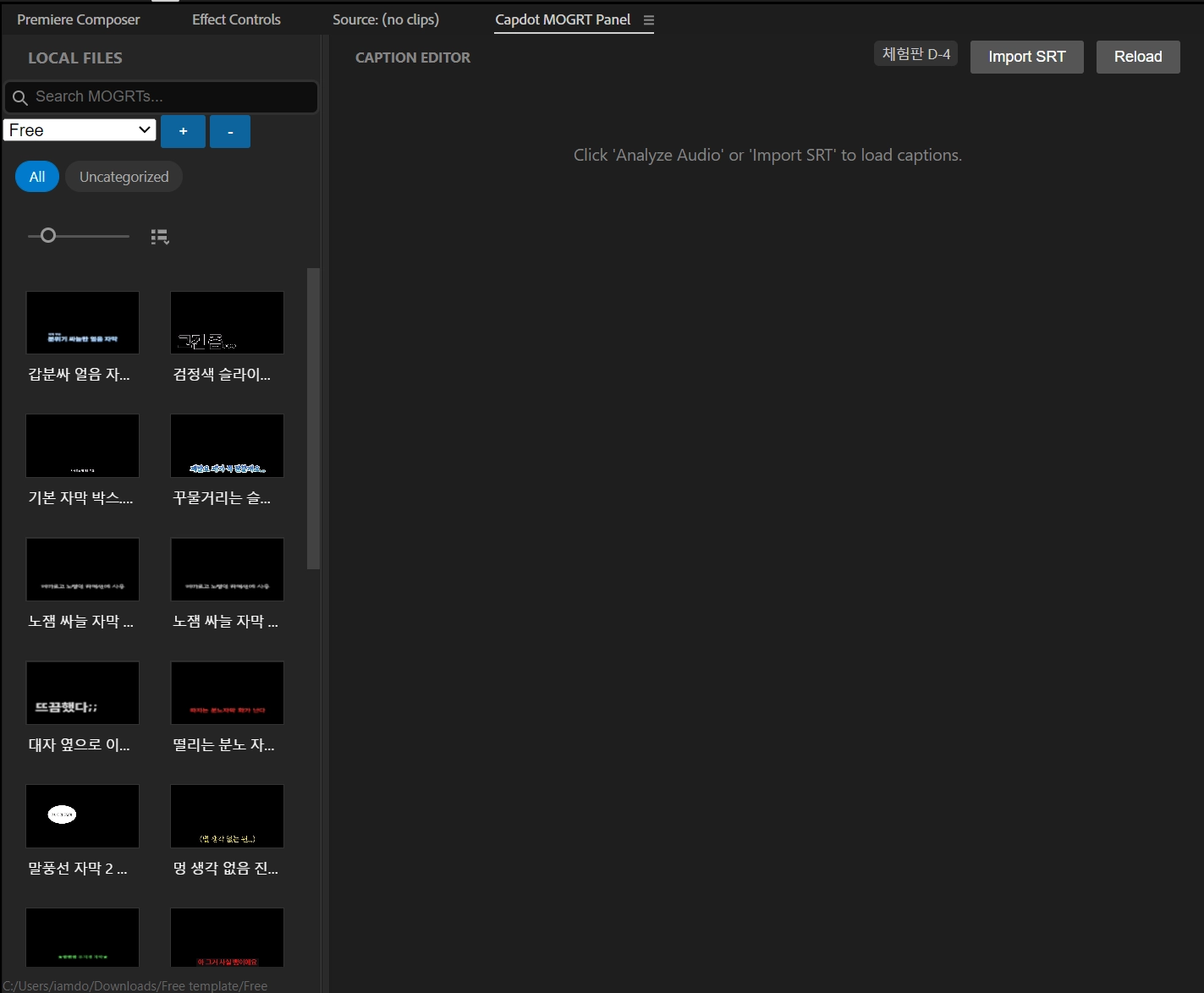1204x993 pixels.
Task: Click the minus button to remove folder
Action: click(230, 132)
